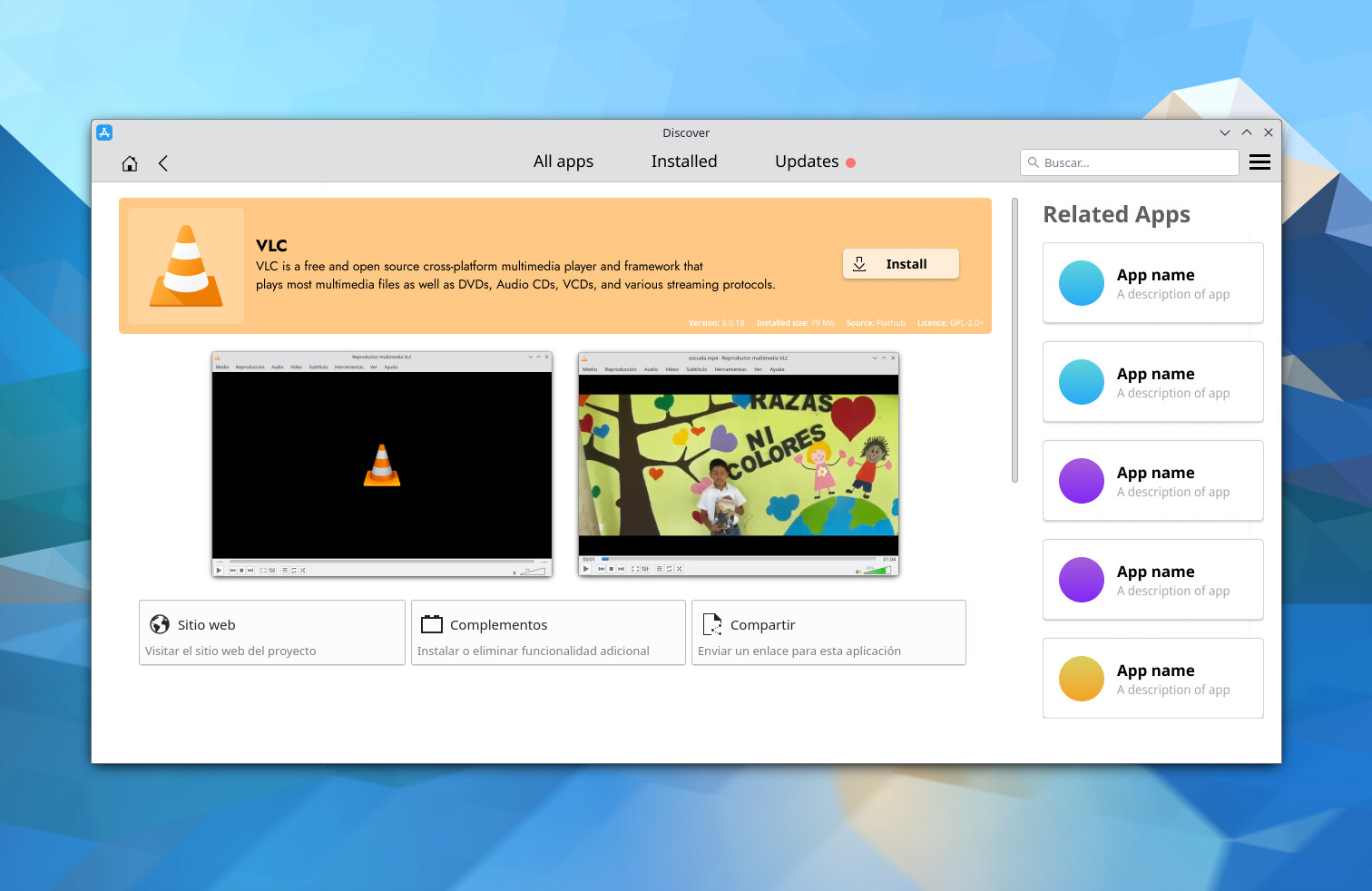The image size is (1372, 891).
Task: Visit the project website via Sitio web
Action: pyautogui.click(x=272, y=632)
